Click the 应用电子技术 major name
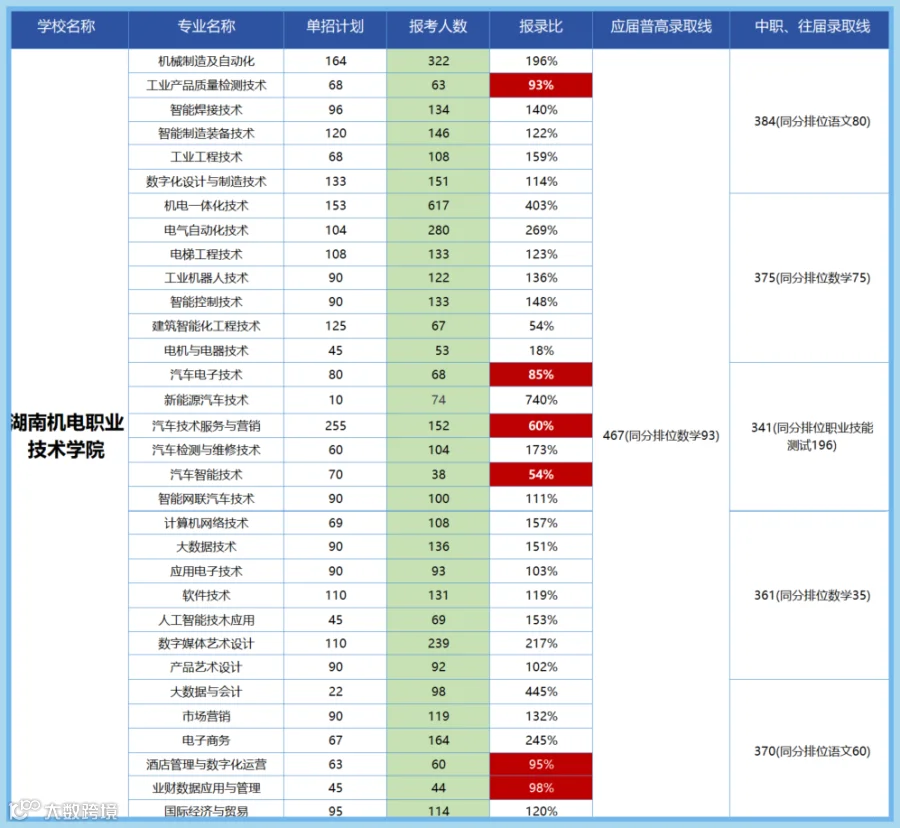The width and height of the screenshot is (900, 828). 206,571
